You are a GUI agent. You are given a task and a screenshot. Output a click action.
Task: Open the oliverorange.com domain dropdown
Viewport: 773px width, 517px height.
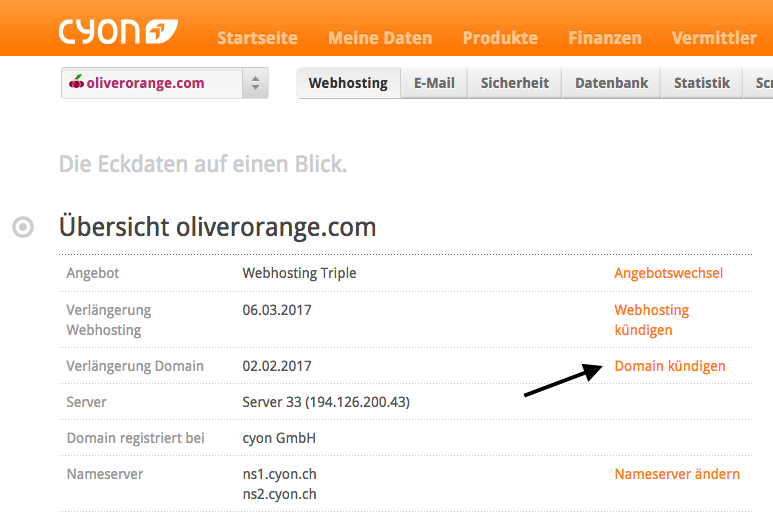pos(165,83)
